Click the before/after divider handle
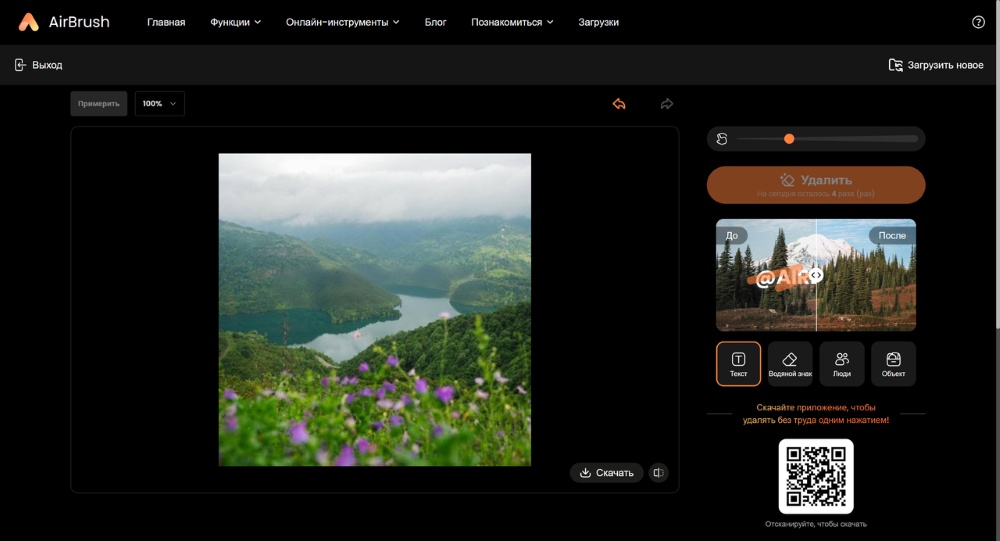Viewport: 1000px width, 541px height. coord(816,275)
